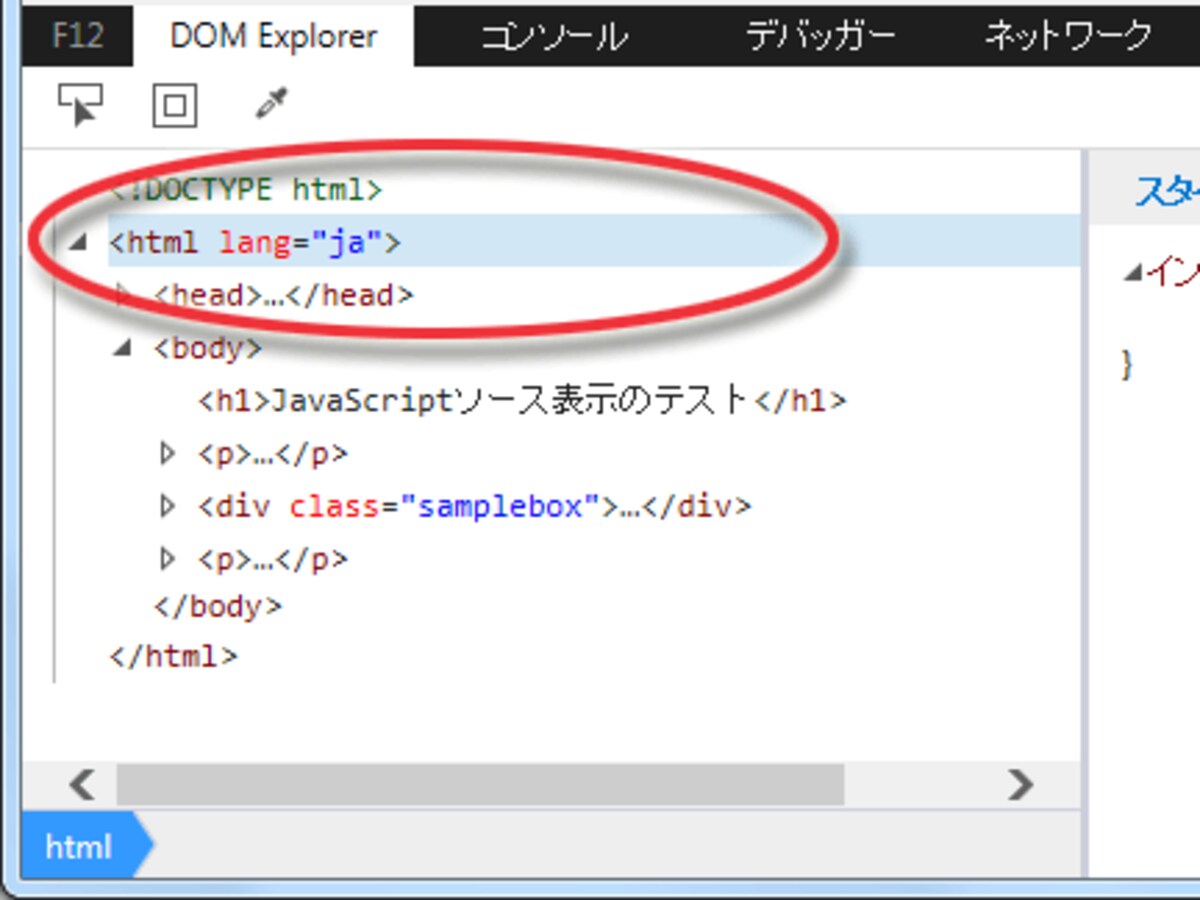Click the right scroll arrow of horizontal scrollbar

pos(1021,784)
